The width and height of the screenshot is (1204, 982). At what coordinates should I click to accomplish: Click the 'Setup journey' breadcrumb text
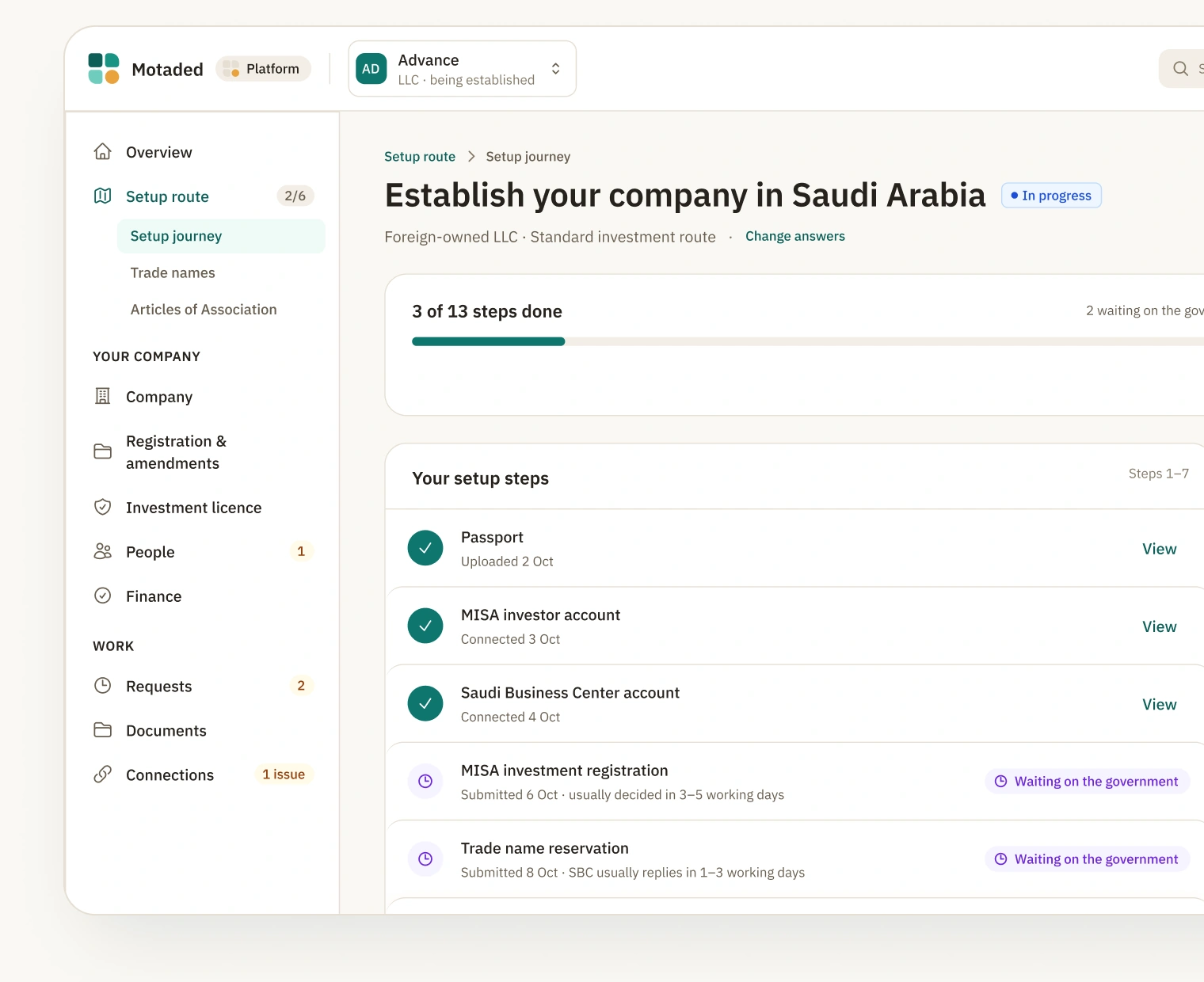coord(528,157)
